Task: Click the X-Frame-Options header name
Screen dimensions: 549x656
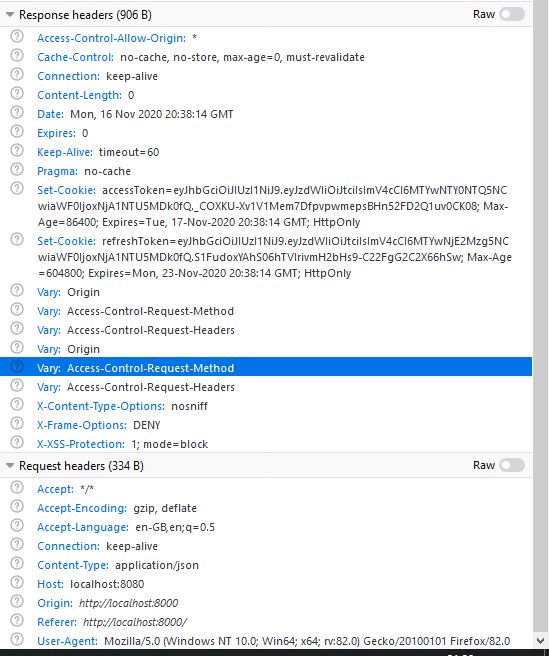Action: [x=82, y=425]
